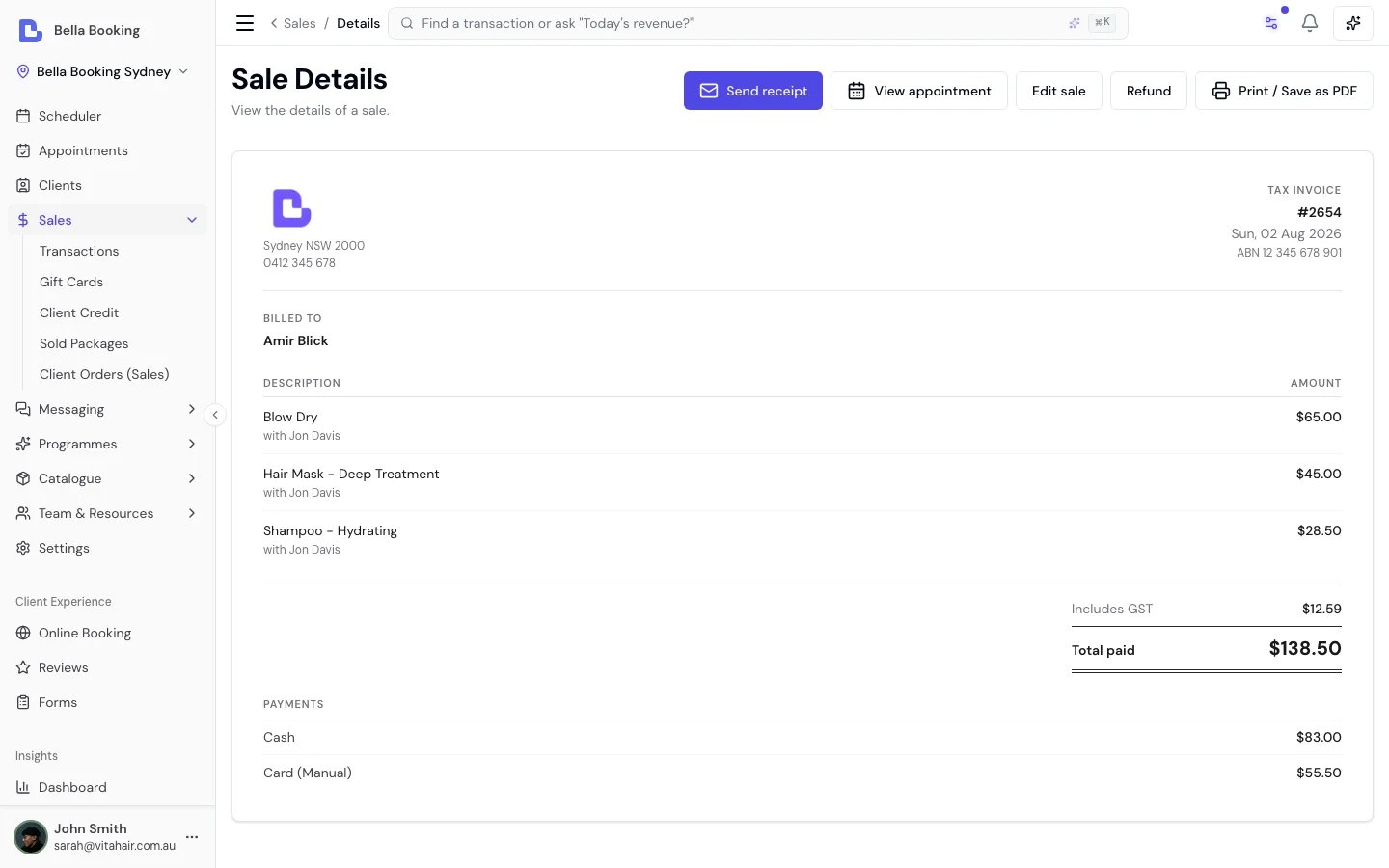The height and width of the screenshot is (868, 1389).
Task: Click the filter settings icon with dot
Action: pos(1271,23)
